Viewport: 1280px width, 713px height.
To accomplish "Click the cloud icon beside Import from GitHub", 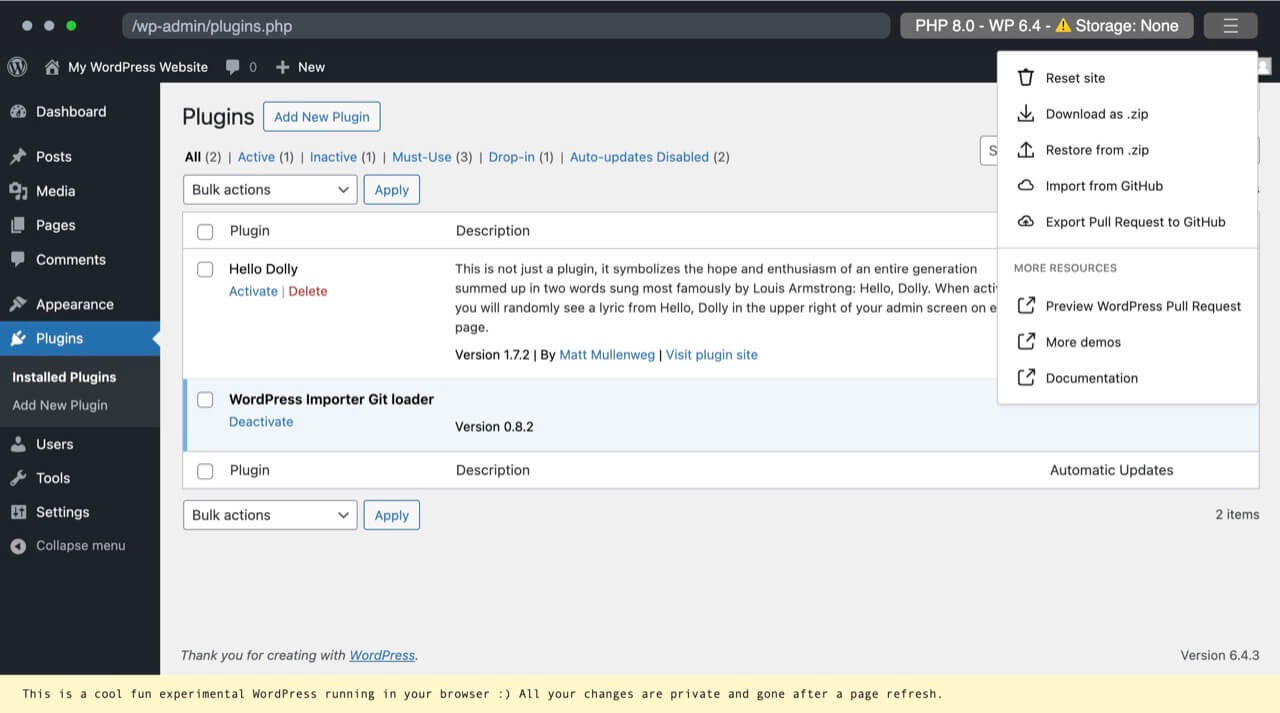I will [x=1025, y=185].
